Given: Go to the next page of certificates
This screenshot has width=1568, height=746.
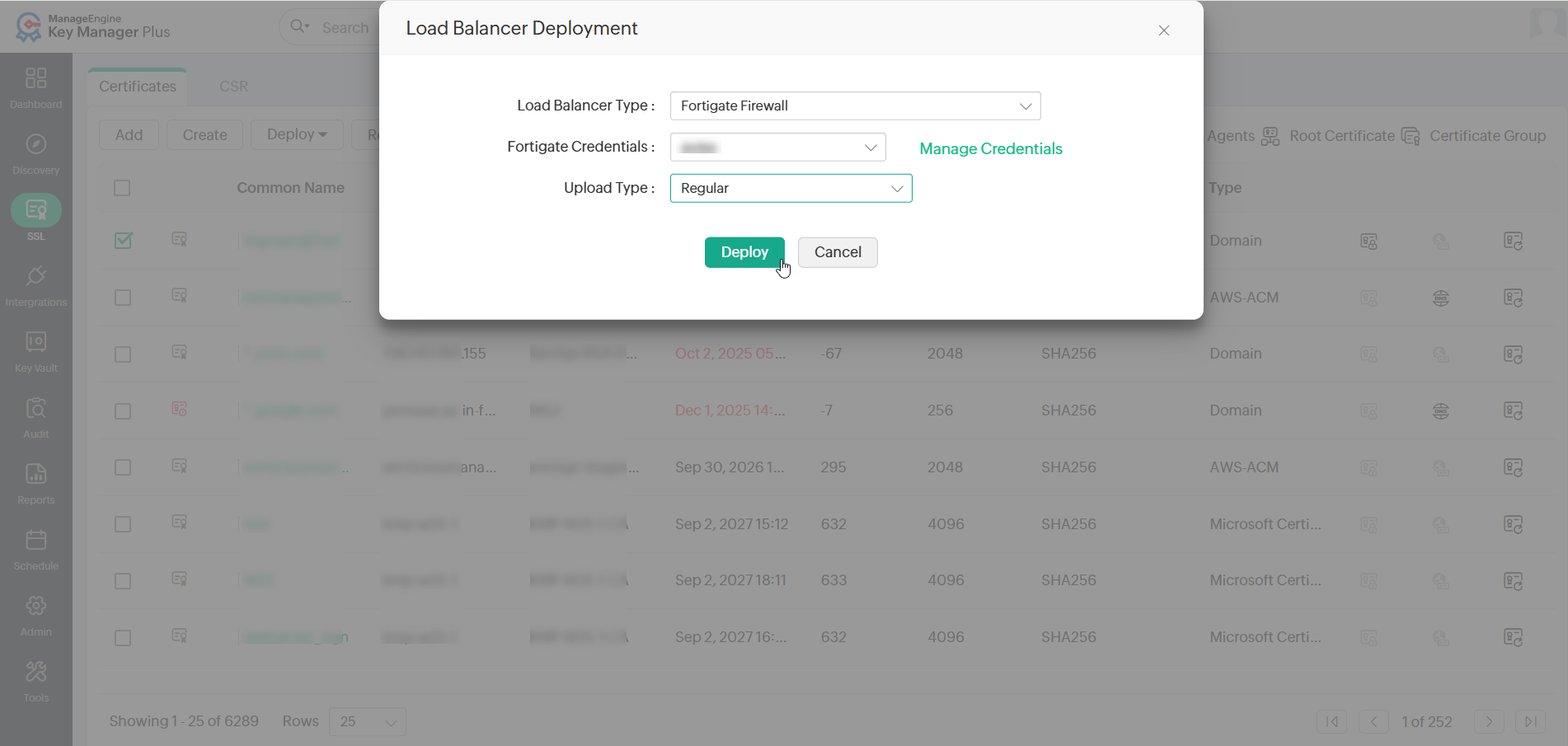Looking at the screenshot, I should [x=1489, y=721].
